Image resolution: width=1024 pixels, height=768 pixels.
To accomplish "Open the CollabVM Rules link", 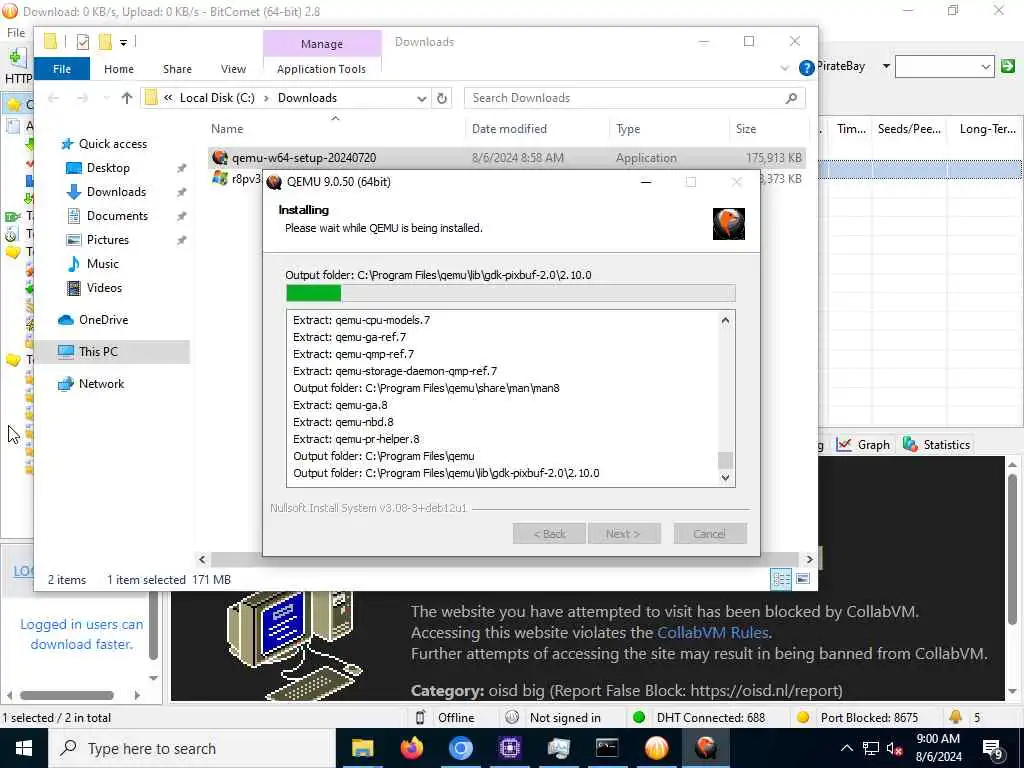I will click(712, 633).
